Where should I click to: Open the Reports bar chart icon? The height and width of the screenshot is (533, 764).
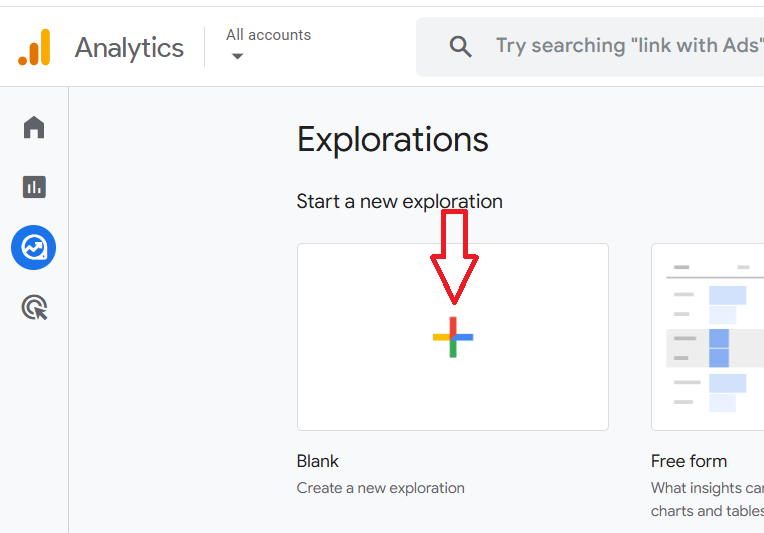pyautogui.click(x=34, y=187)
